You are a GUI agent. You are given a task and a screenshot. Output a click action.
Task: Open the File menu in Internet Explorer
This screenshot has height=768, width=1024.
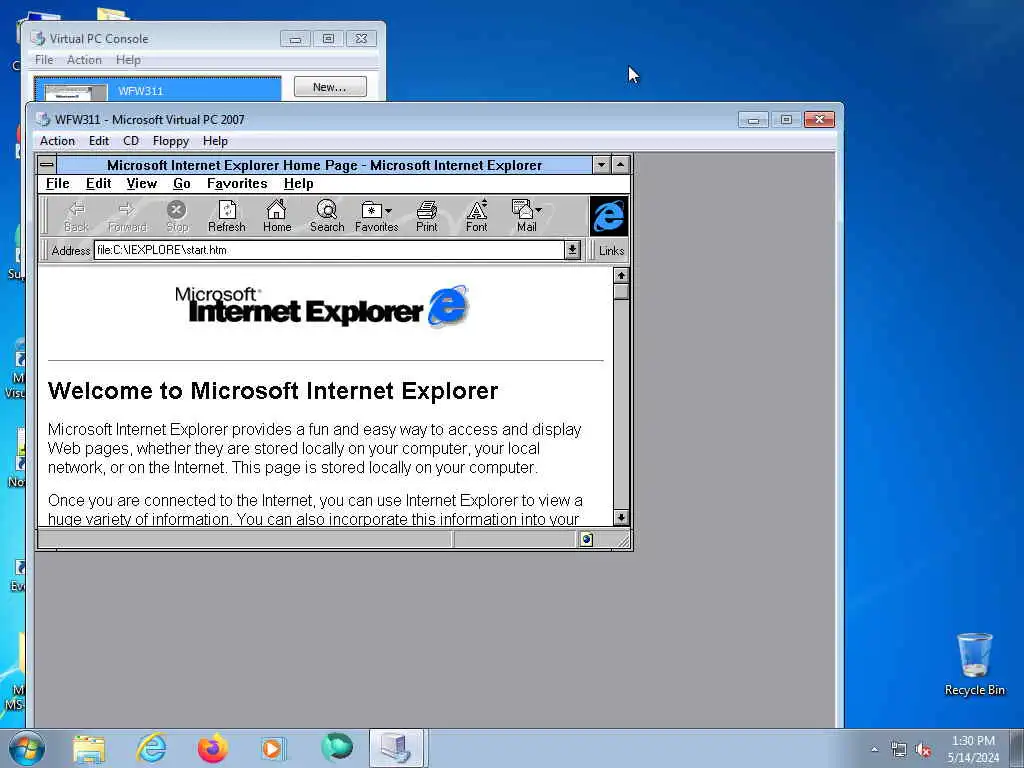57,184
